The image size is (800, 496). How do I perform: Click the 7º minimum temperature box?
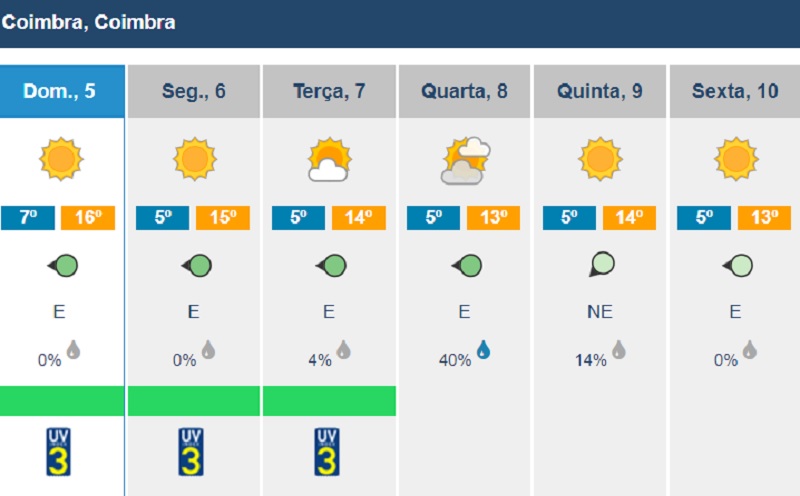[28, 218]
